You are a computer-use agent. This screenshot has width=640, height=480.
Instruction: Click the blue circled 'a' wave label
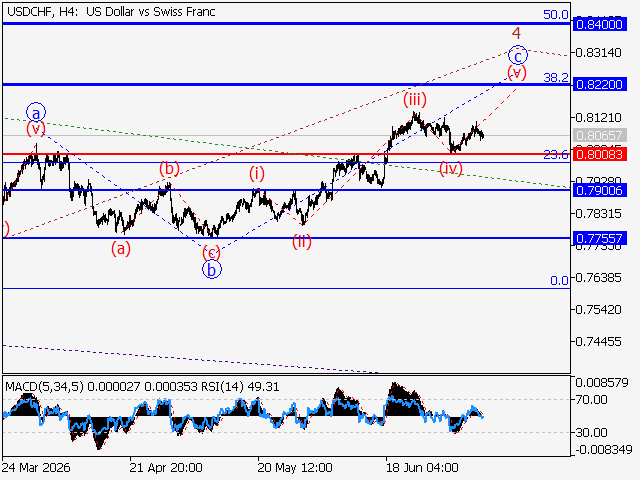coord(36,112)
